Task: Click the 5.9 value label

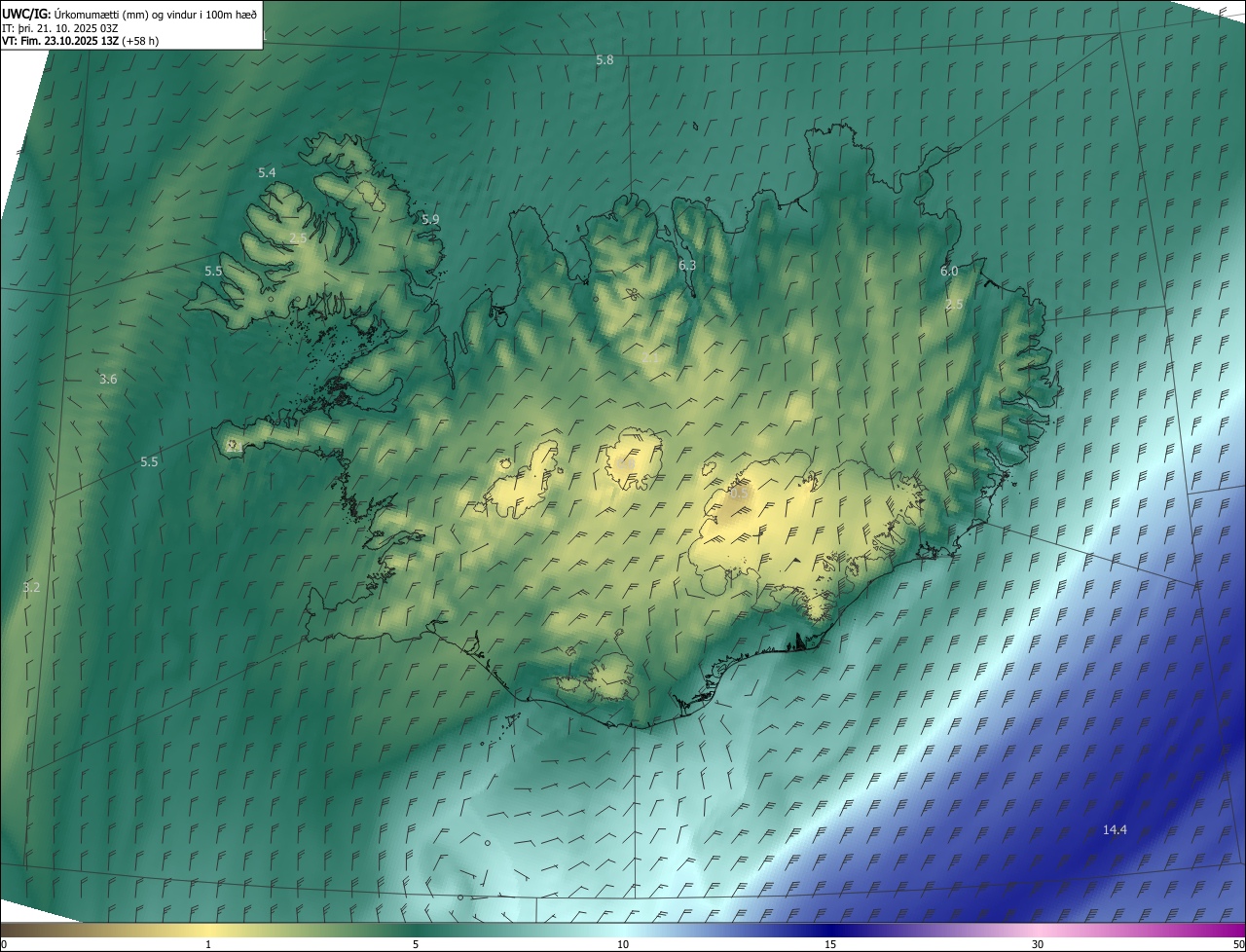Action: (x=430, y=220)
